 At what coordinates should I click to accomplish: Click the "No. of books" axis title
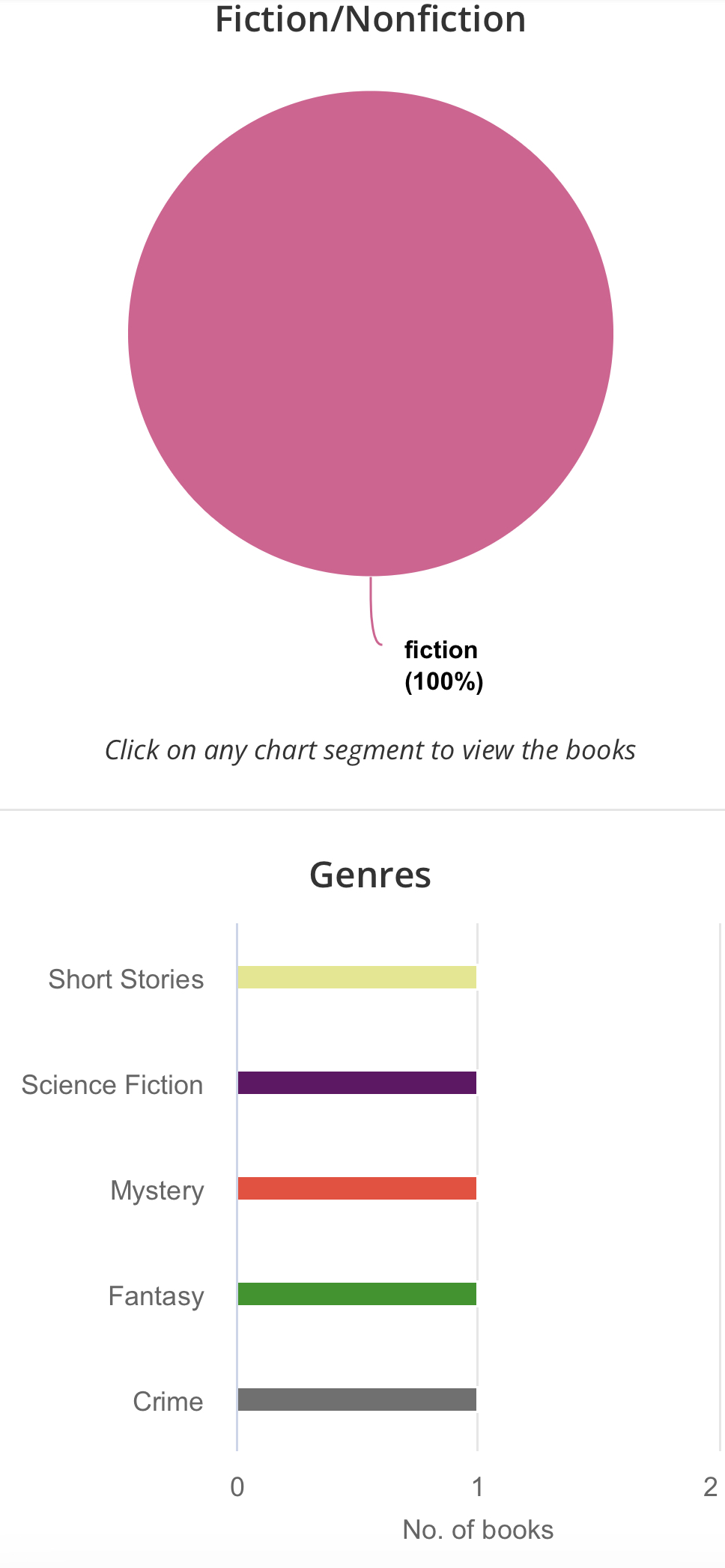coord(478,1530)
